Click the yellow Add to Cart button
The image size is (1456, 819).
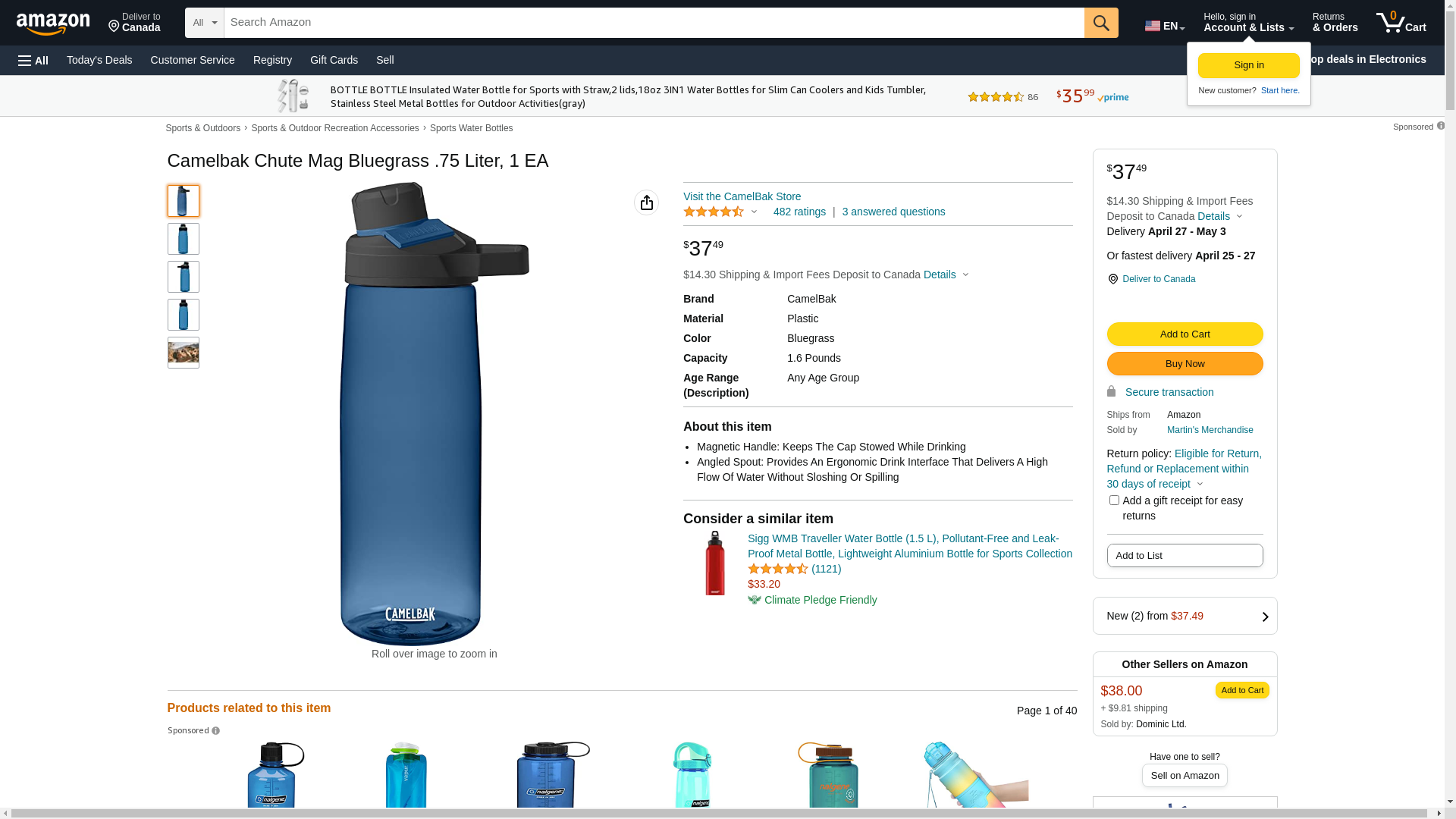pyautogui.click(x=1185, y=334)
